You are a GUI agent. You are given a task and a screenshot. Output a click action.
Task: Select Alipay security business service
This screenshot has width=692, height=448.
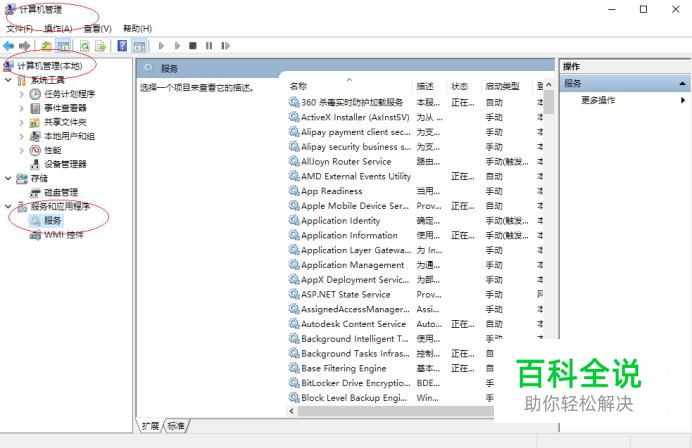416,147
